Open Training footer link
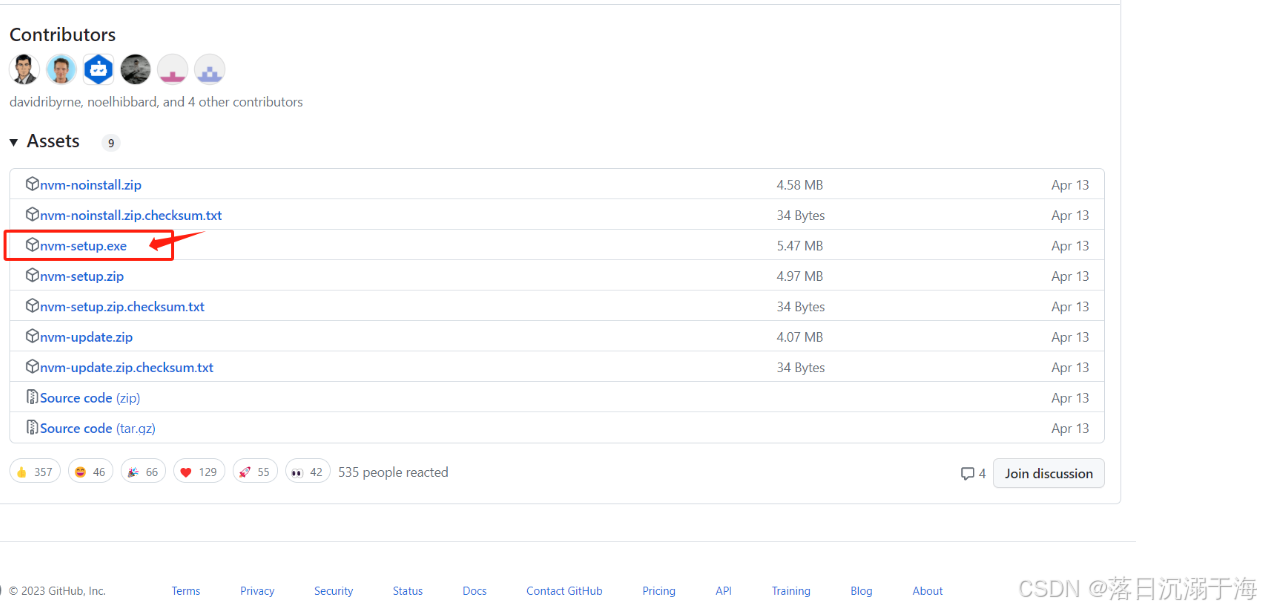The image size is (1261, 610). [791, 591]
